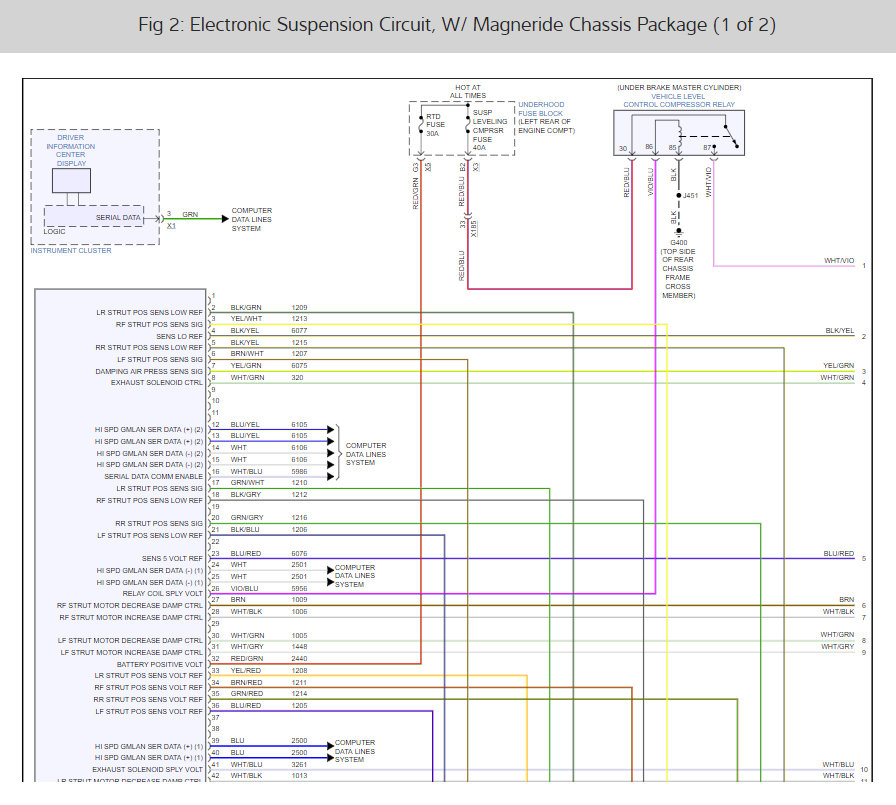
Task: Click the EXHAUST SOLENOID SPLY VOLT label
Action: pyautogui.click(x=147, y=770)
